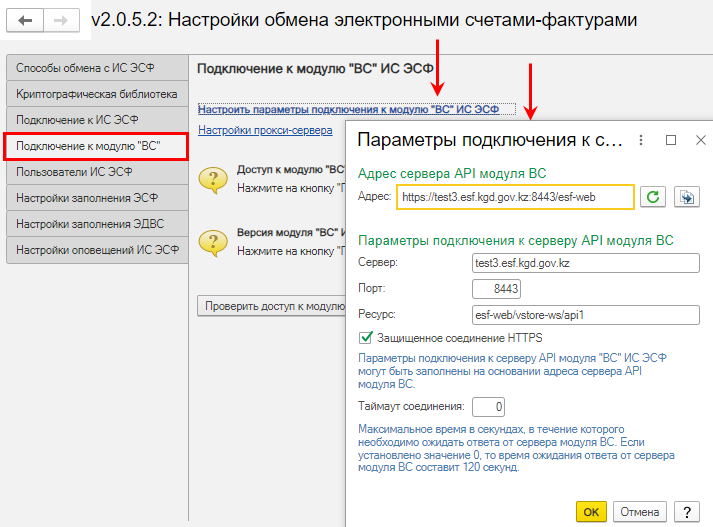Viewport: 713px width, 527px height.
Task: Click the Ресурс input field
Action: click(586, 315)
